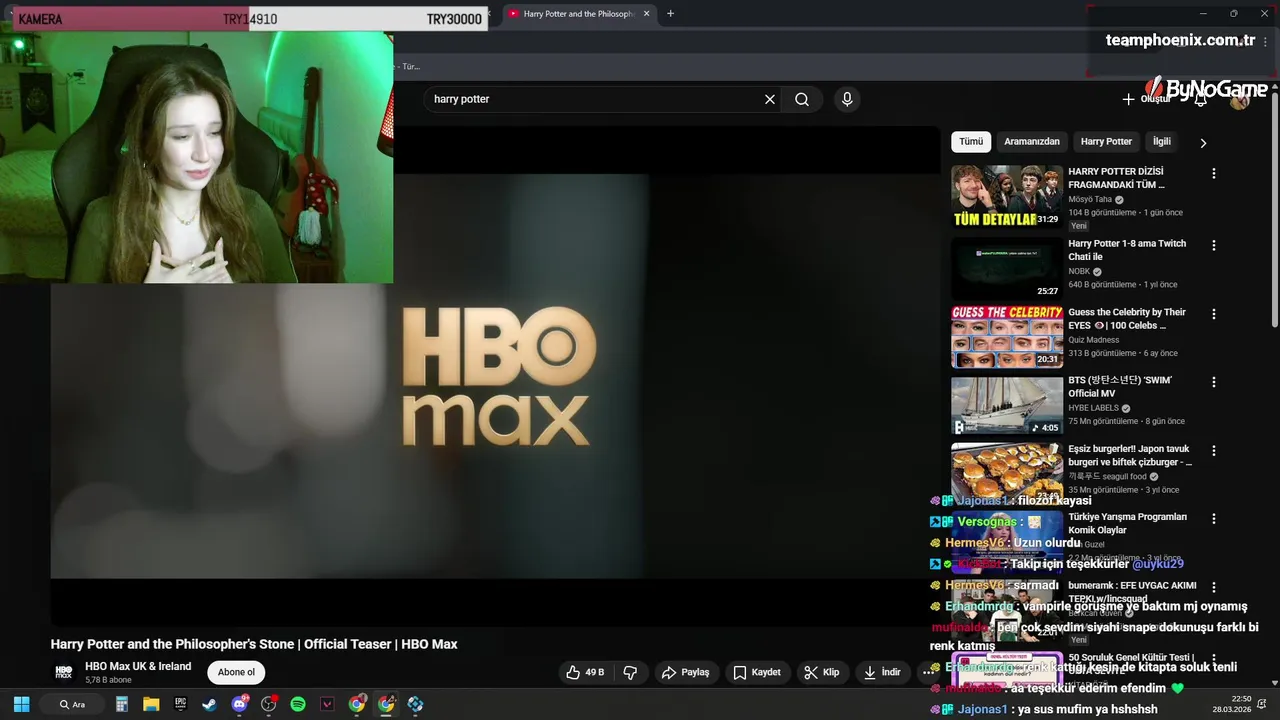Select the Aramanızdan filter chip
Screen dimensions: 1280x720
(1032, 142)
